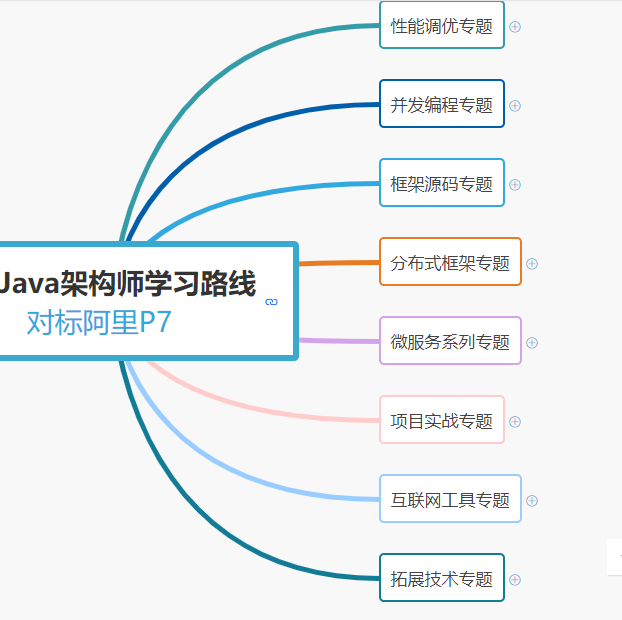The image size is (622, 620).
Task: Select the 分布式框架专题 topic node
Action: pos(450,261)
